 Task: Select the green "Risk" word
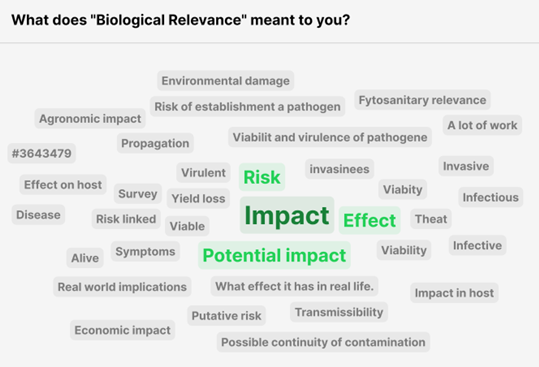[262, 177]
